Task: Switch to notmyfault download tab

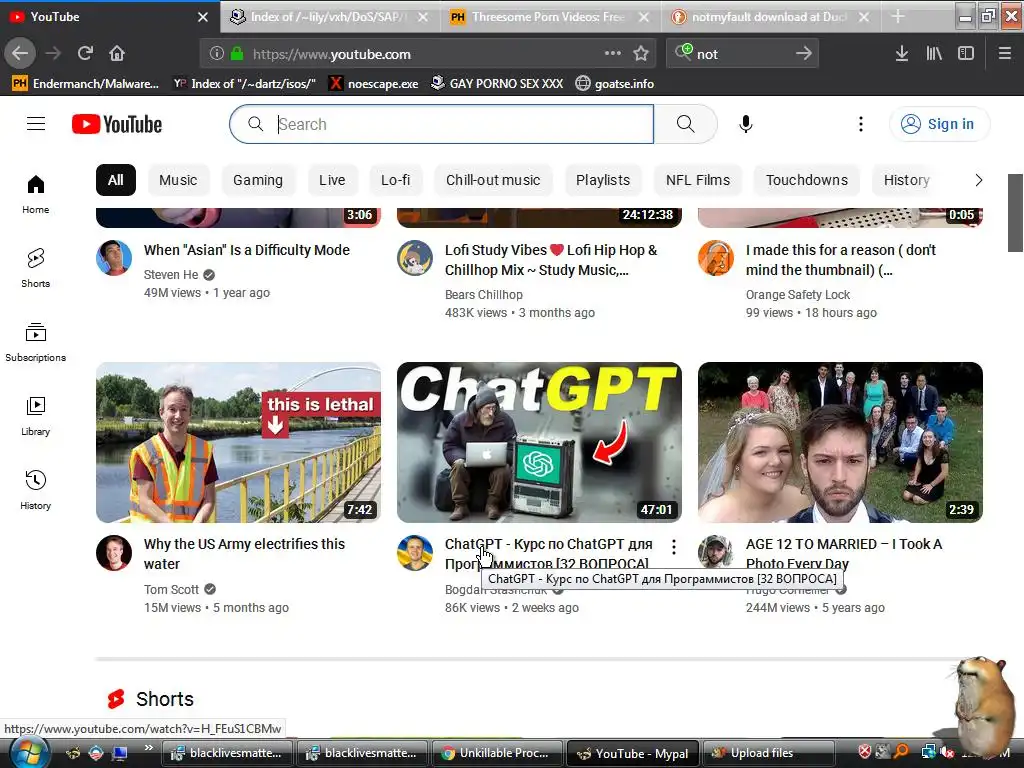Action: [771, 17]
